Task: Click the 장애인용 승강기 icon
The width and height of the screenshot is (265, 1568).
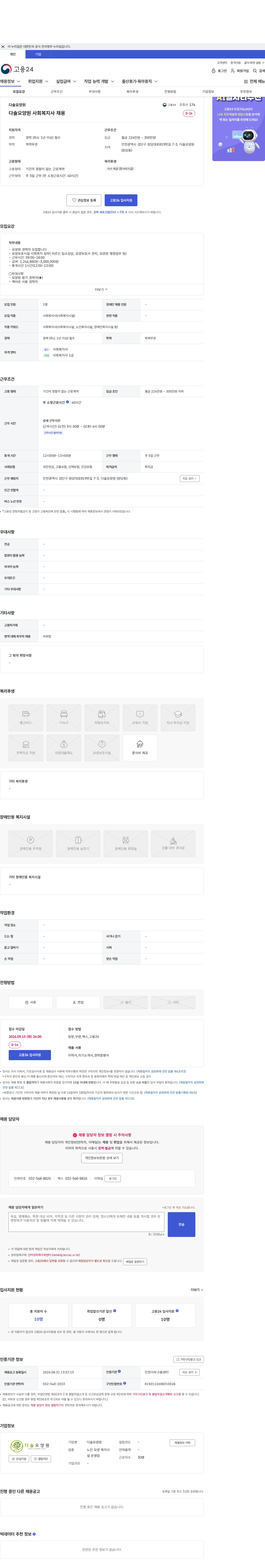Action: point(78,843)
